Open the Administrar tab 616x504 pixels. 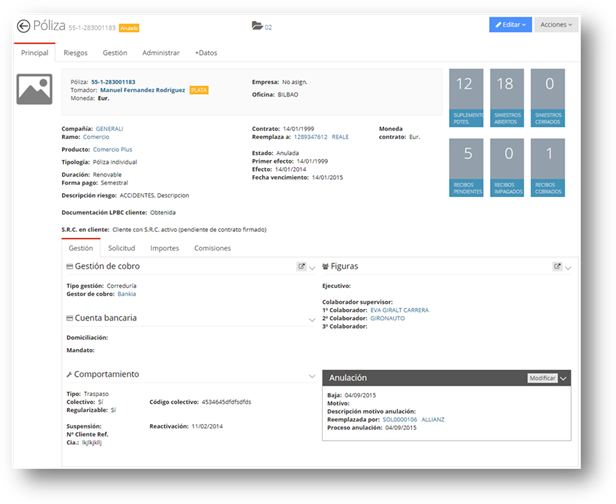pyautogui.click(x=161, y=53)
